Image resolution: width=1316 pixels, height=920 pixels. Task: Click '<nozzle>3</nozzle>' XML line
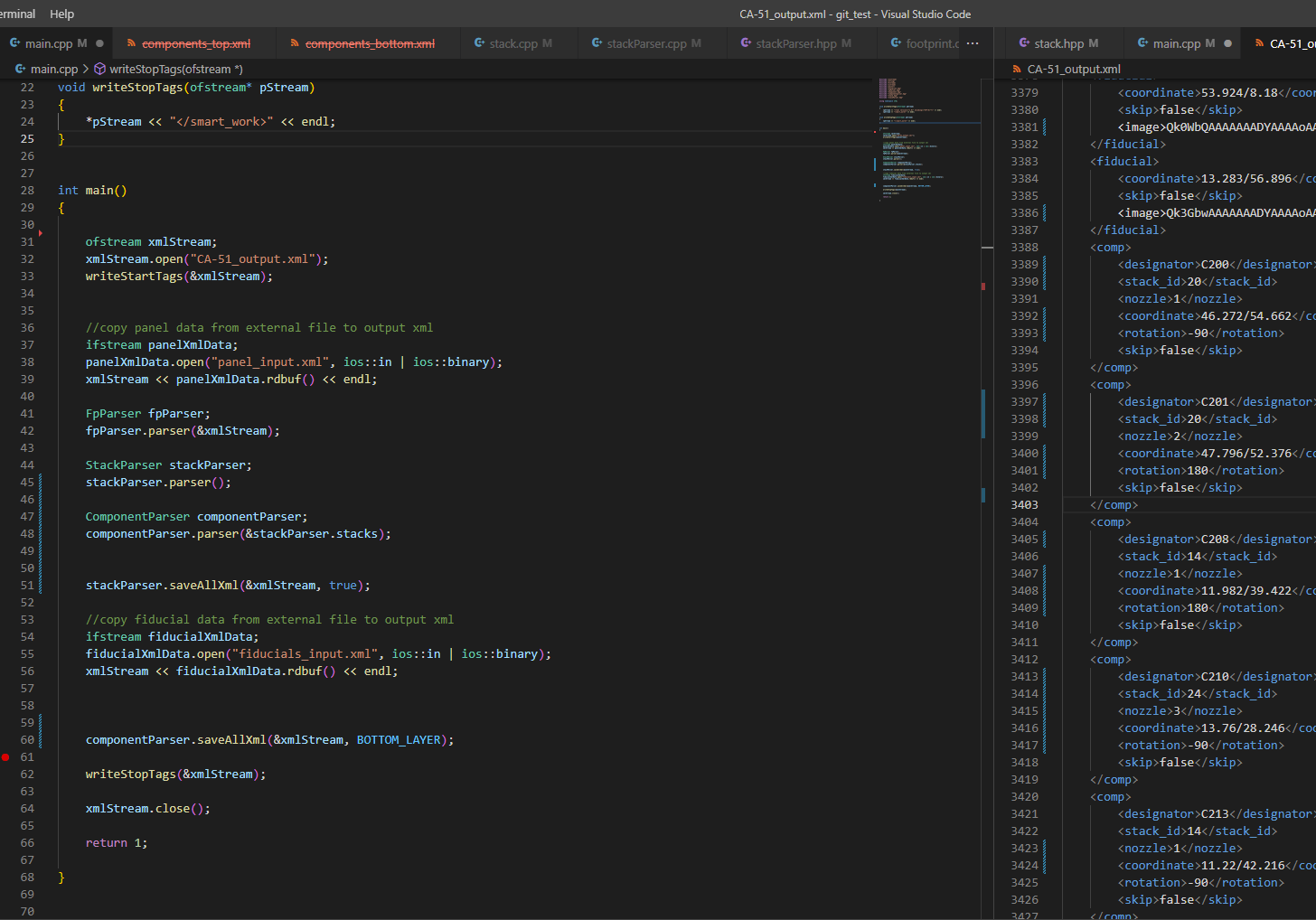pyautogui.click(x=1180, y=710)
